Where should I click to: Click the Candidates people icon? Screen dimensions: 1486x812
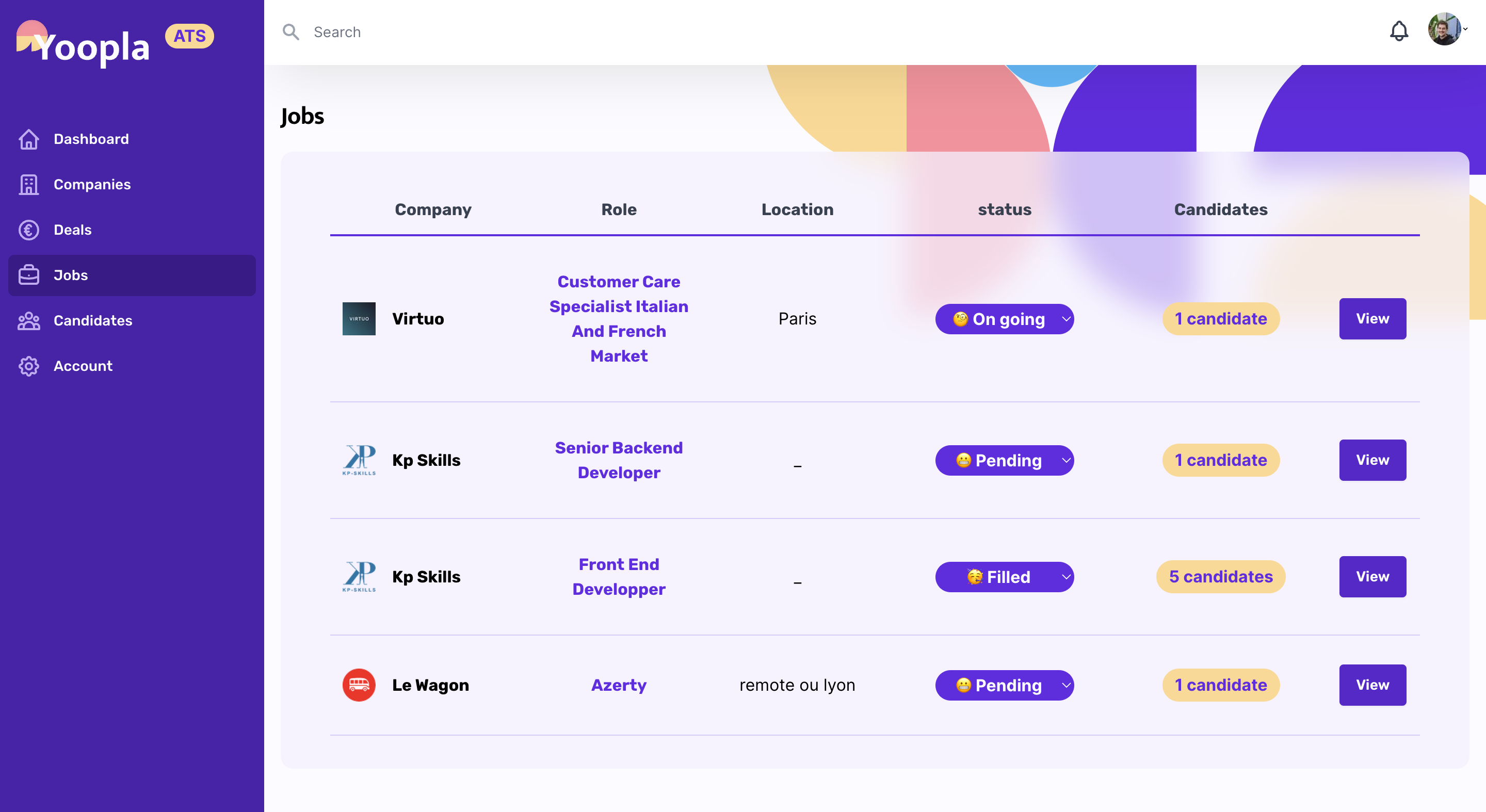[x=28, y=321]
